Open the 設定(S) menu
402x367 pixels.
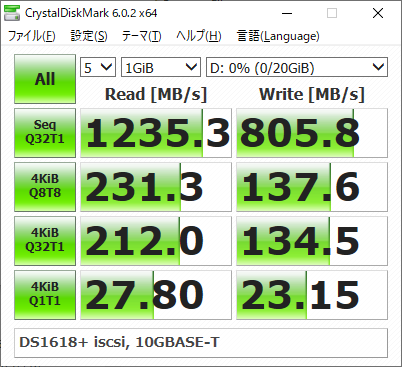89,36
